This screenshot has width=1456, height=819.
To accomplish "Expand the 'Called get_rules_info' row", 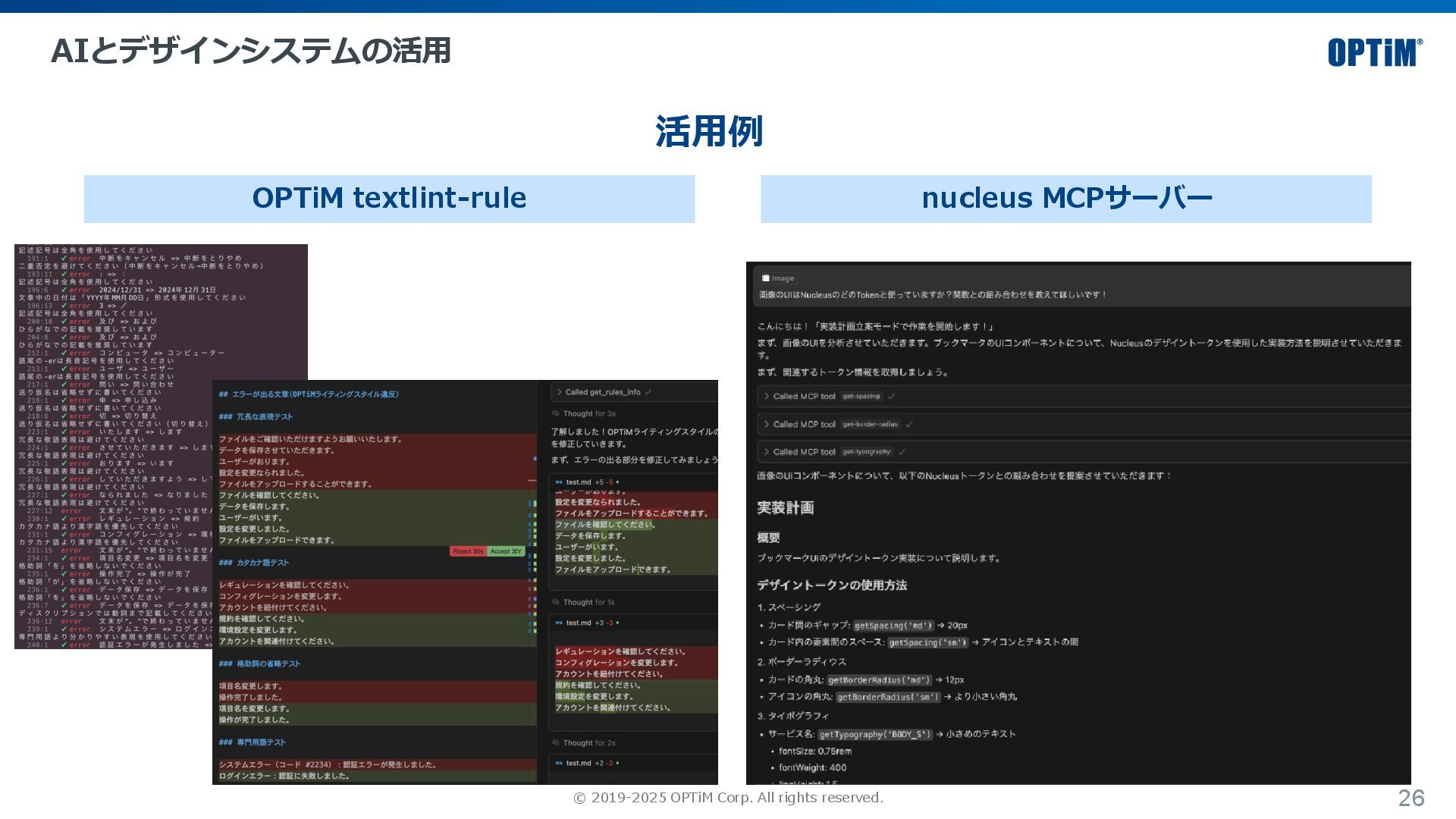I will [560, 392].
